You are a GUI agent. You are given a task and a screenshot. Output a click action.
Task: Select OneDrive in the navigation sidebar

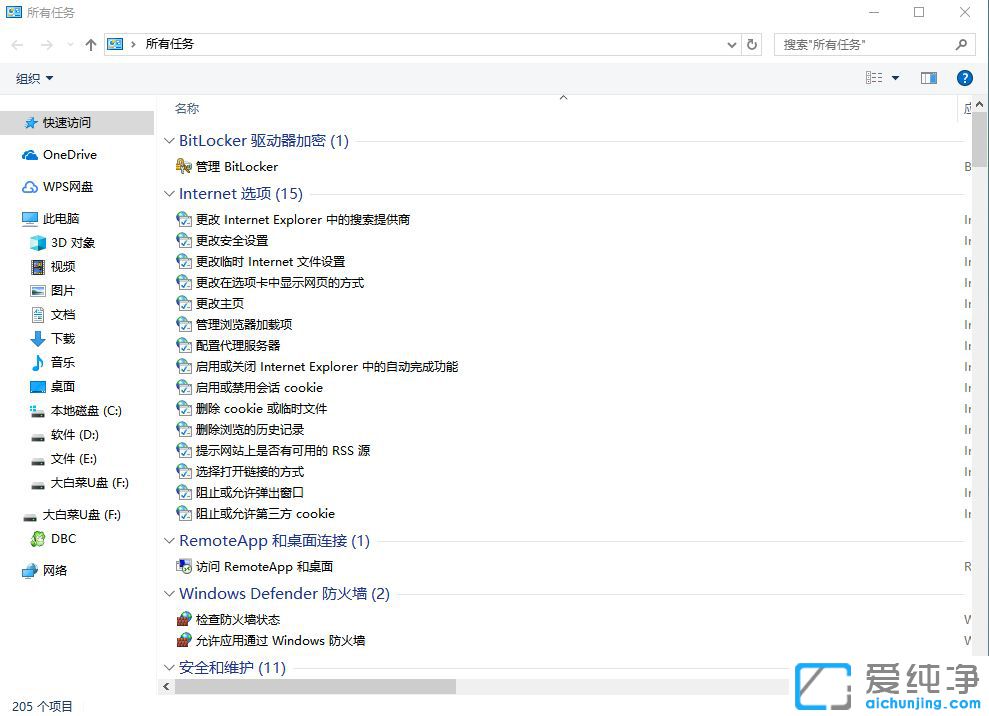click(69, 154)
